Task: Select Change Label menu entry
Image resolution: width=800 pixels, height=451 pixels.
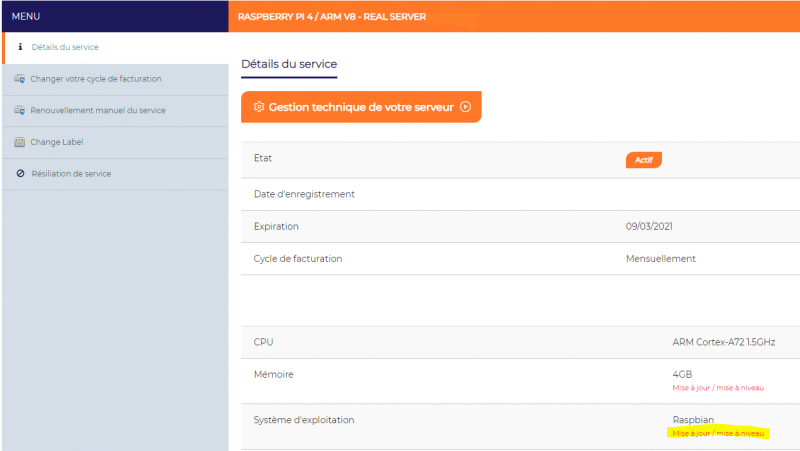Action: (x=115, y=142)
